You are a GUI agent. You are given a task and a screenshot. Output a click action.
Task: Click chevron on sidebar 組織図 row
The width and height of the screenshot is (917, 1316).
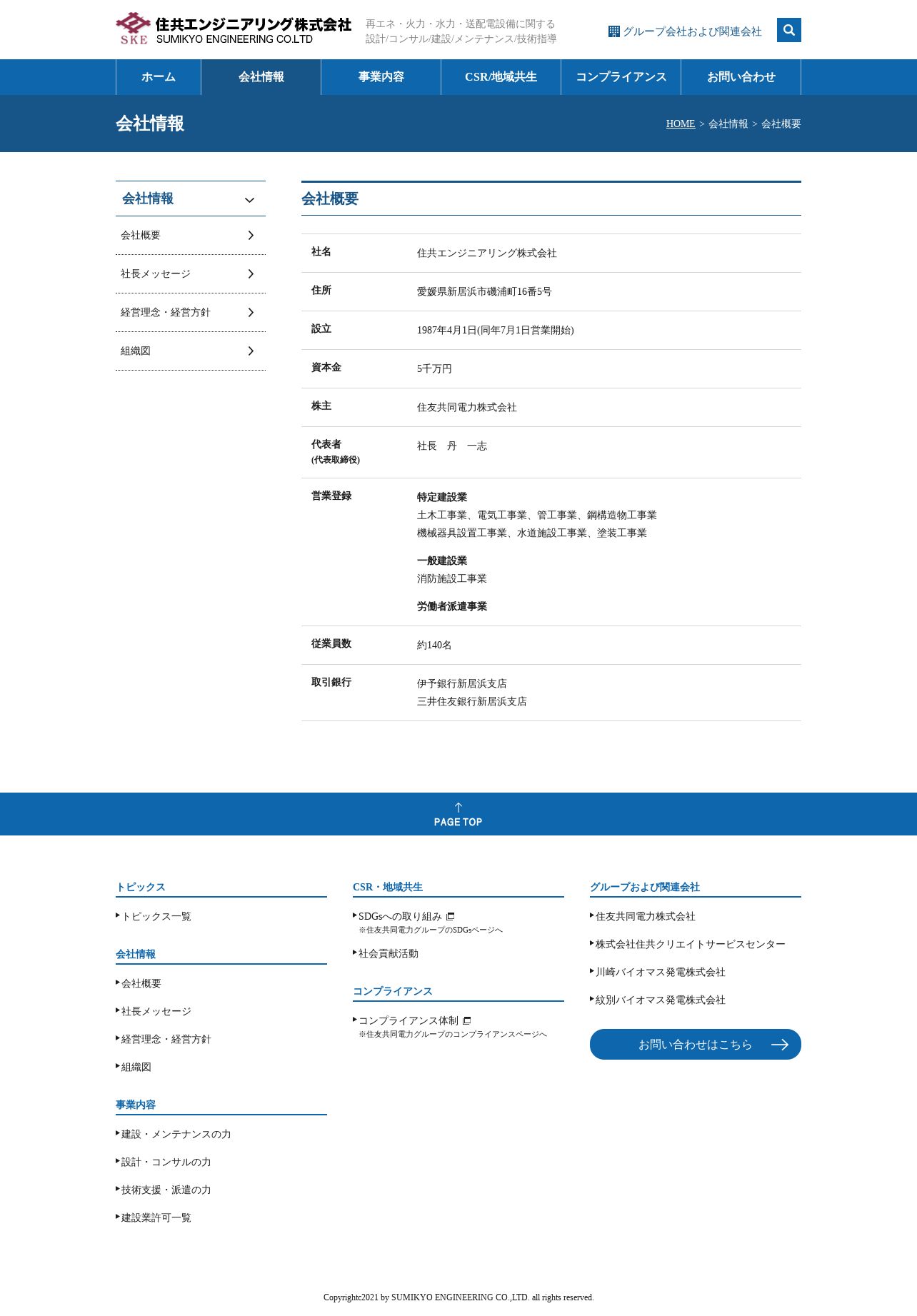coord(251,351)
